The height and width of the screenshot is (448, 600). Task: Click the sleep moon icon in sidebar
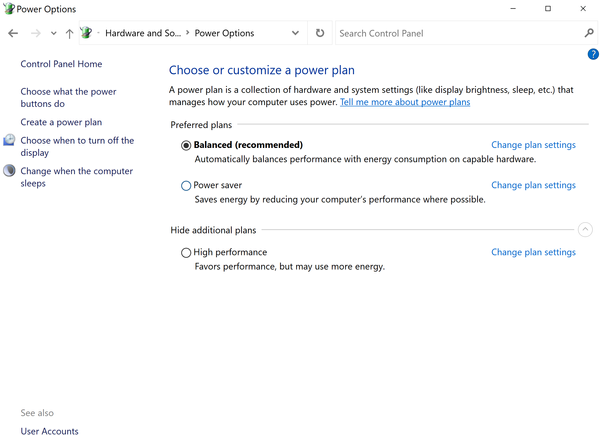(9, 170)
